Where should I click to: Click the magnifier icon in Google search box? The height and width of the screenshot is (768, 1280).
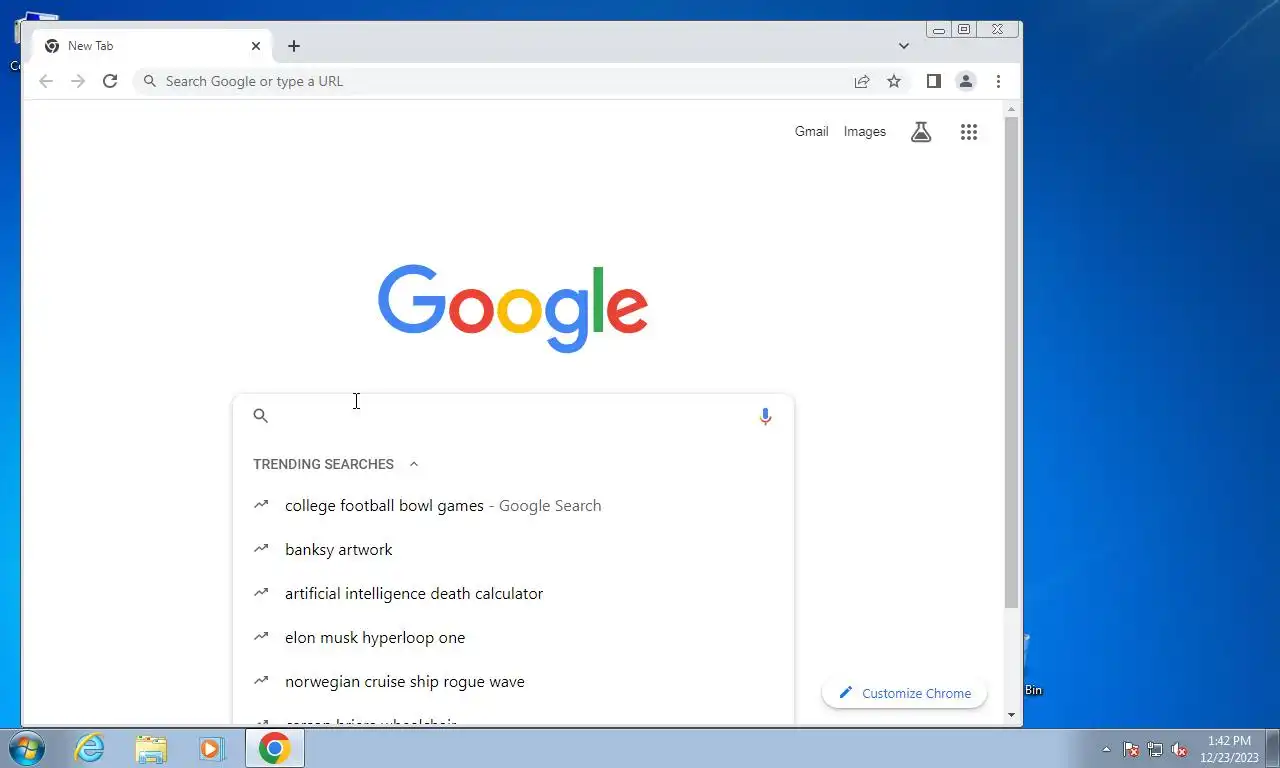pos(261,416)
